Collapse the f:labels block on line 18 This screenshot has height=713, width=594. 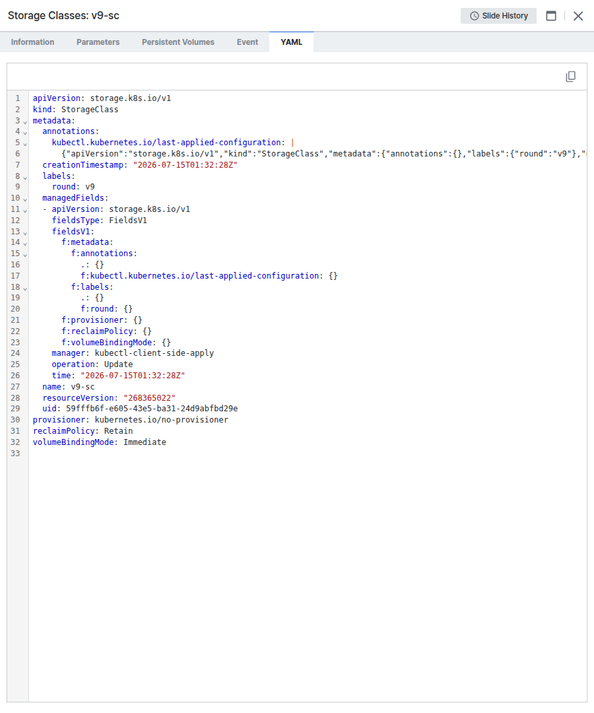pos(25,288)
